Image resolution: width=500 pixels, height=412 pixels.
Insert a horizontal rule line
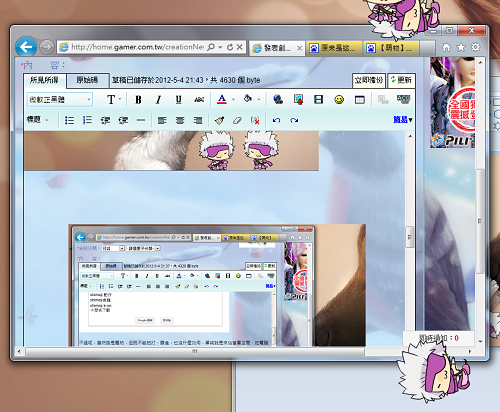[x=141, y=120]
